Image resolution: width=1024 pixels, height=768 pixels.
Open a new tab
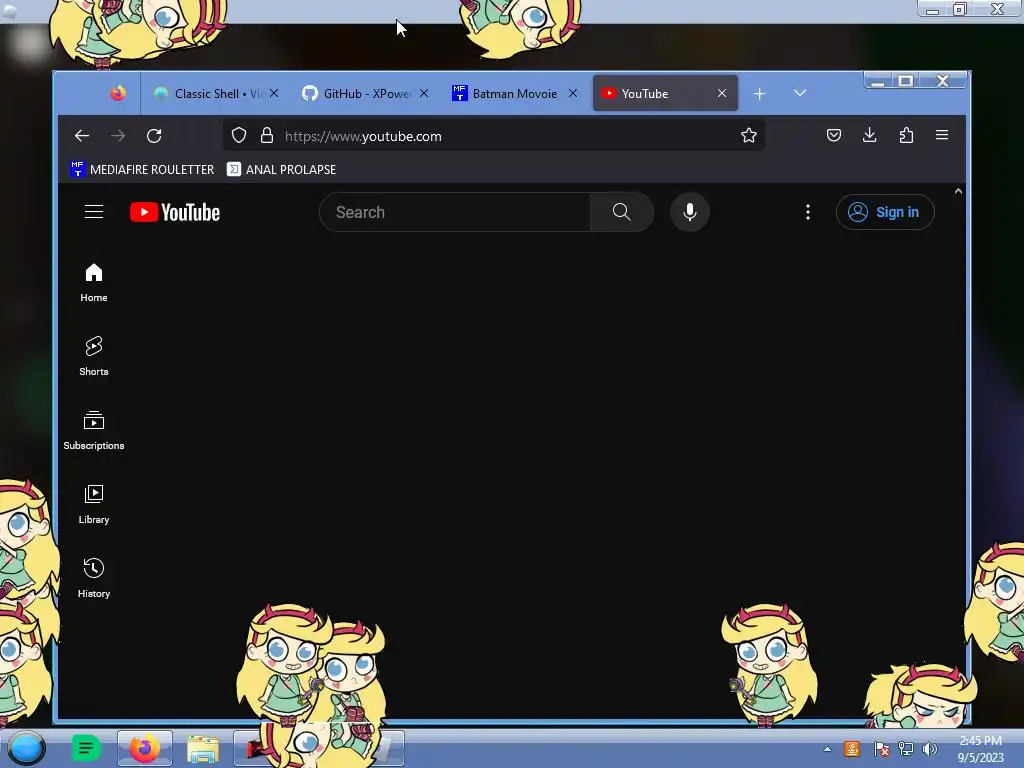(x=760, y=94)
